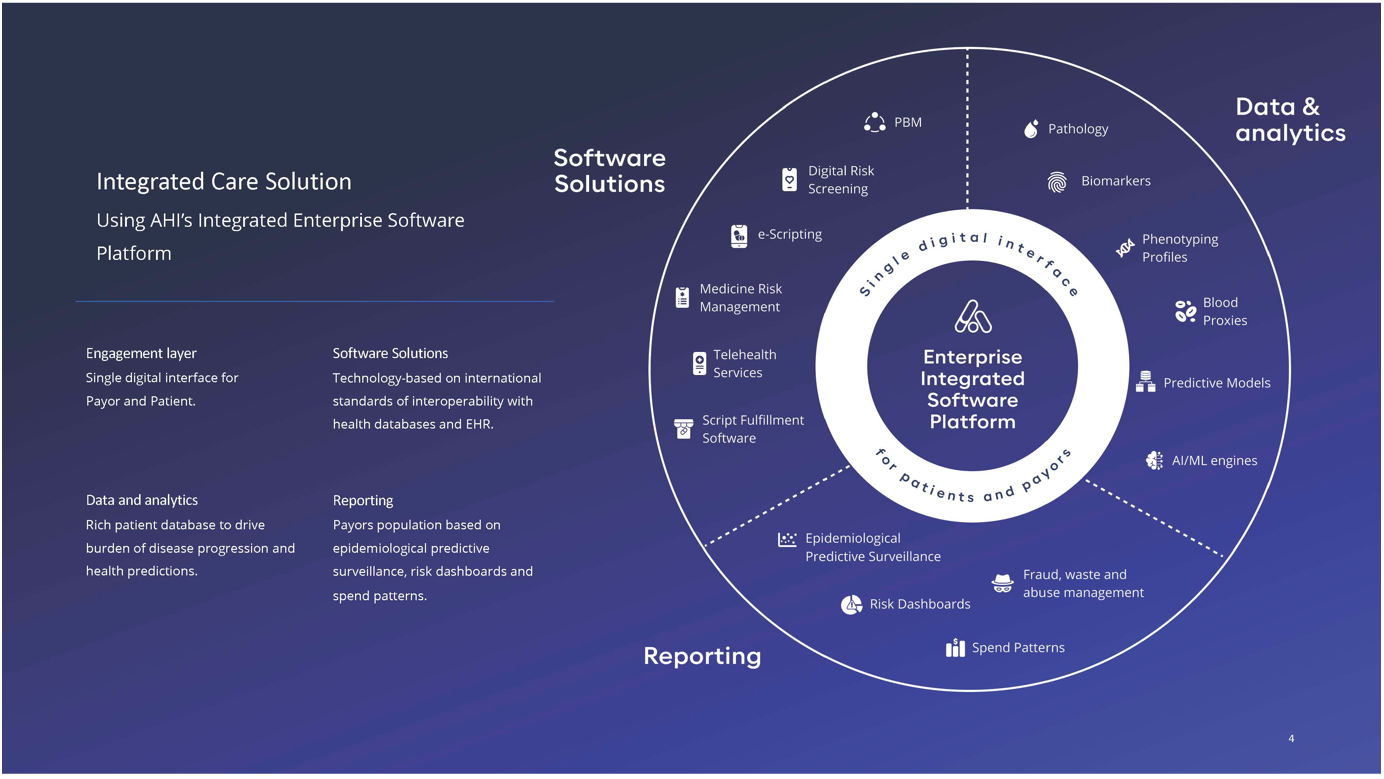
Task: Click the Risk Dashboards pie chart icon
Action: point(851,604)
